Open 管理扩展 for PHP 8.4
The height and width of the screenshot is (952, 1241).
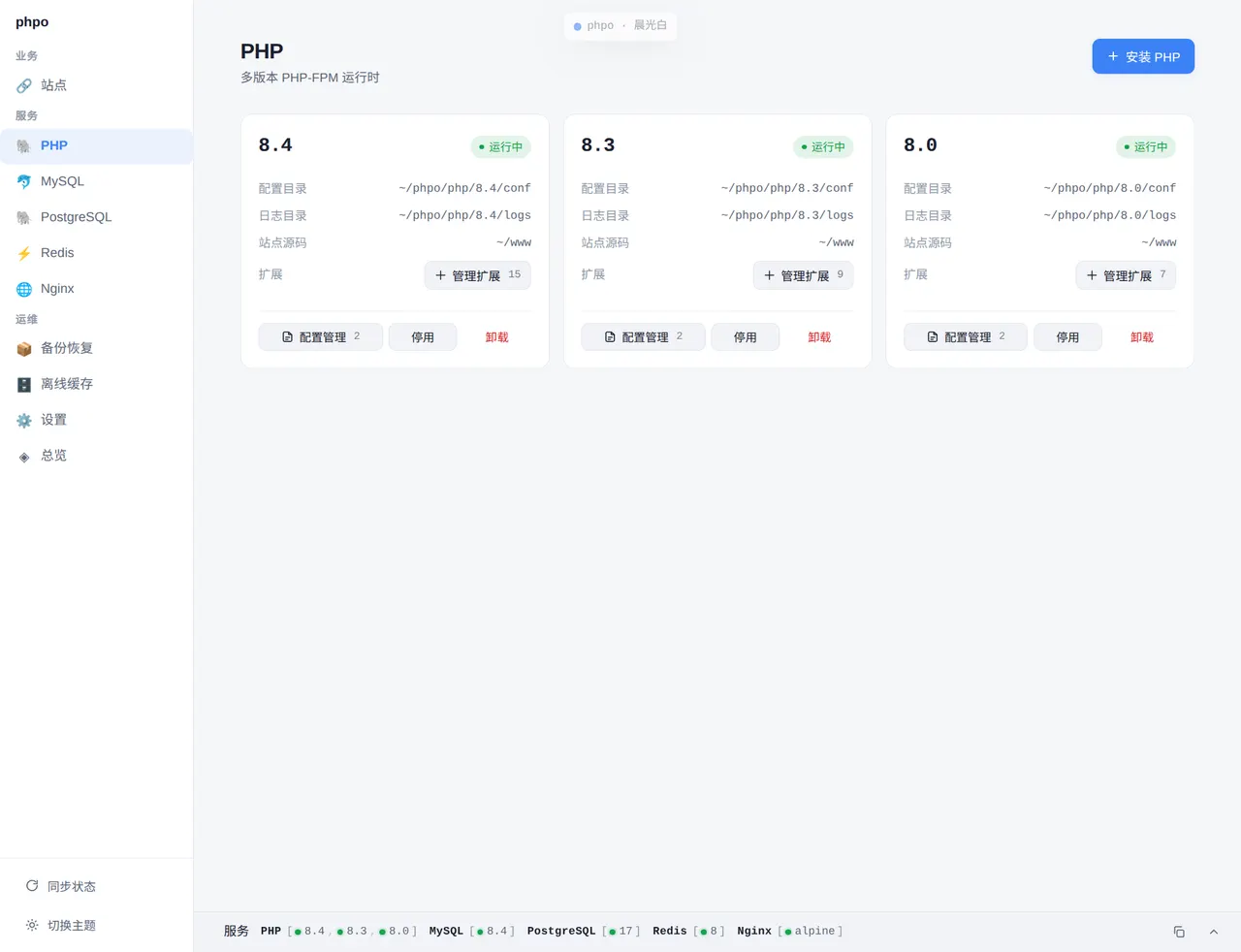477,275
